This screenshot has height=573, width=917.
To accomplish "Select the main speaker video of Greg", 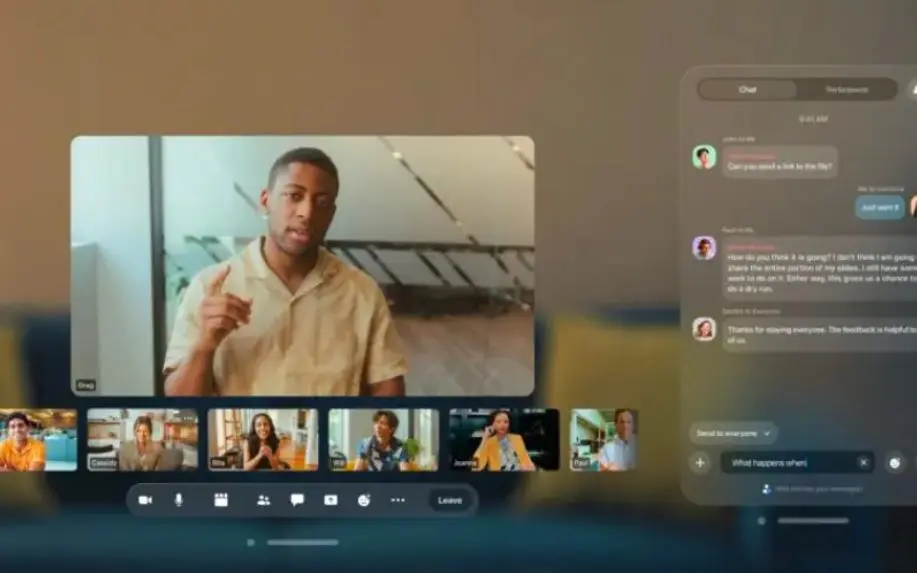I will pyautogui.click(x=302, y=266).
